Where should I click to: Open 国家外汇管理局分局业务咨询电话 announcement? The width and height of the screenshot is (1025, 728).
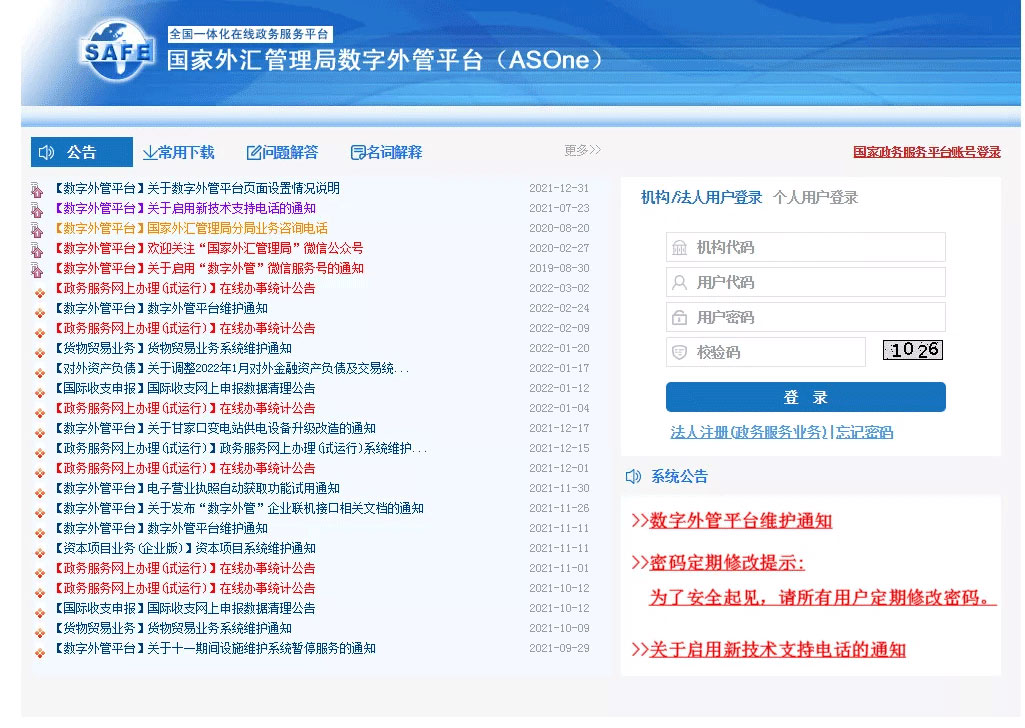190,228
